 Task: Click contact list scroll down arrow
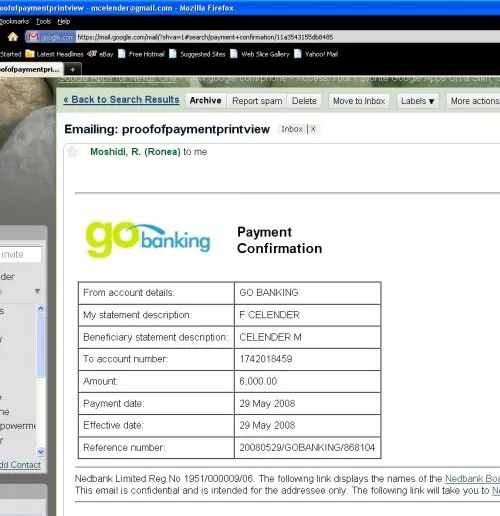click(41, 452)
